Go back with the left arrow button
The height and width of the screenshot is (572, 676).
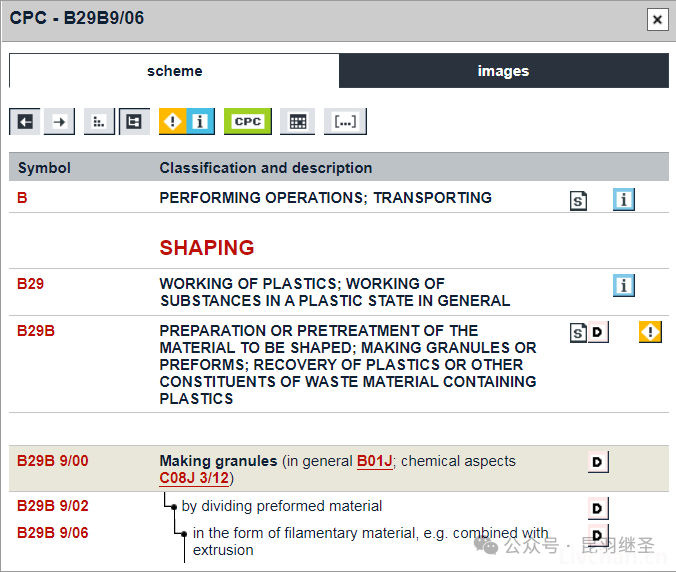[25, 122]
